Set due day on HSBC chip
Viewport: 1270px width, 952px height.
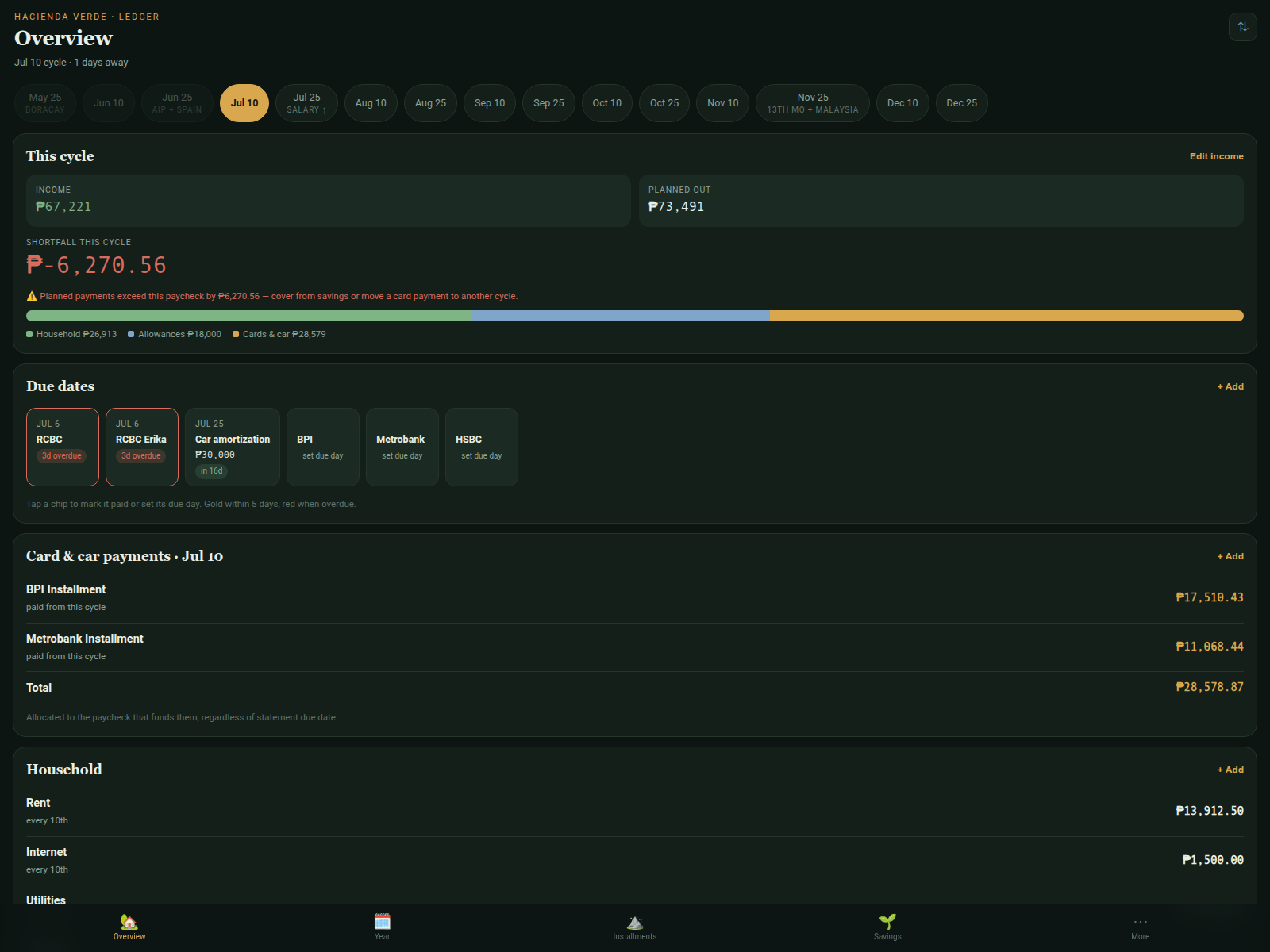coord(482,447)
